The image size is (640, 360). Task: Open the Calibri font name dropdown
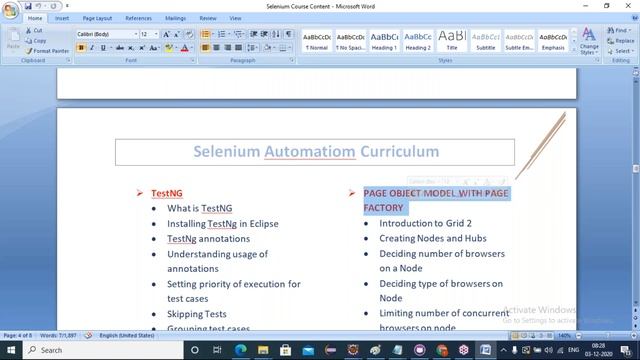[136, 34]
